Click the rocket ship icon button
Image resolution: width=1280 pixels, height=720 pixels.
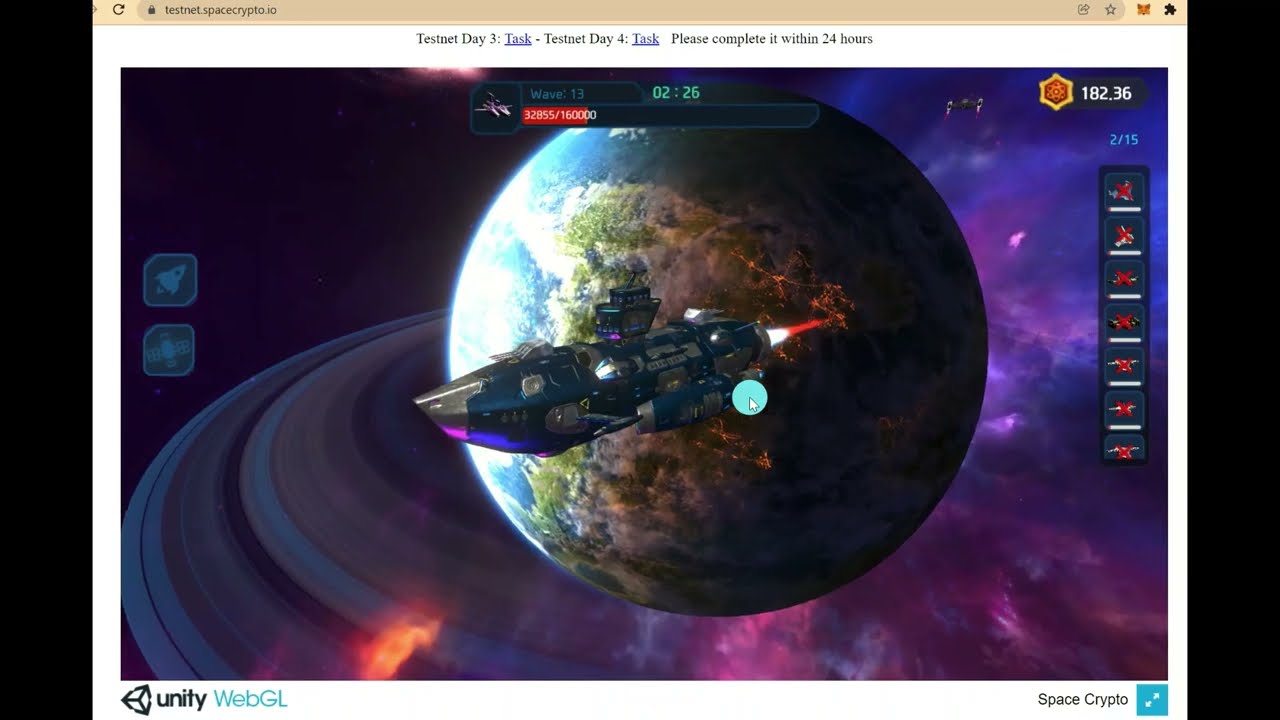pyautogui.click(x=170, y=280)
